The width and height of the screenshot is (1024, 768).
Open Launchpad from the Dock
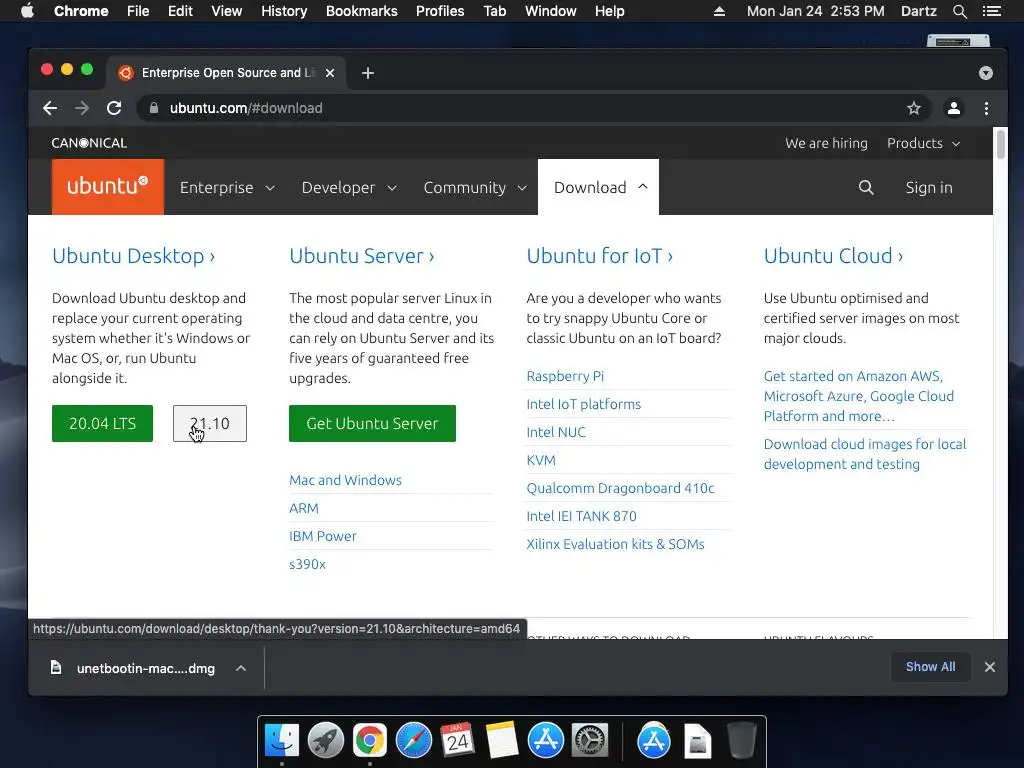[325, 740]
